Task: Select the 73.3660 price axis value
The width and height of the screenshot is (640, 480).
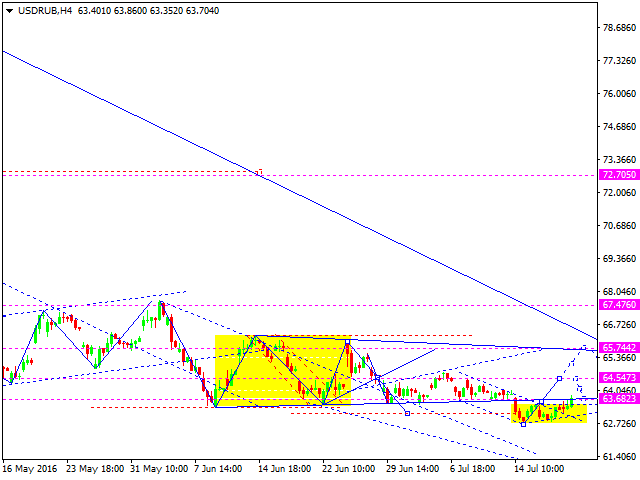Action: tap(619, 159)
